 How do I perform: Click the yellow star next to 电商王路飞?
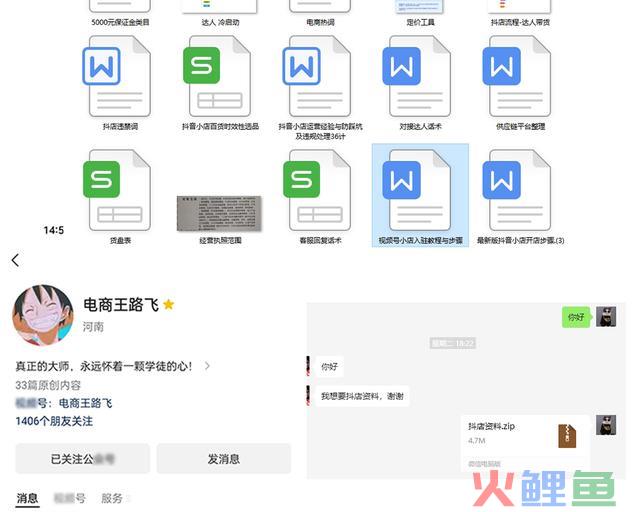(168, 304)
